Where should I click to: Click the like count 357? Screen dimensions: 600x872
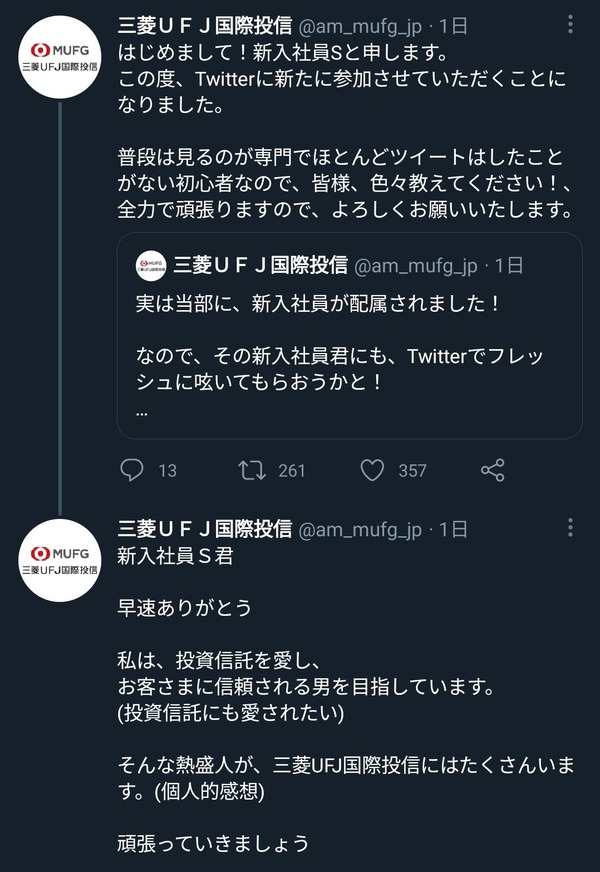pos(412,470)
